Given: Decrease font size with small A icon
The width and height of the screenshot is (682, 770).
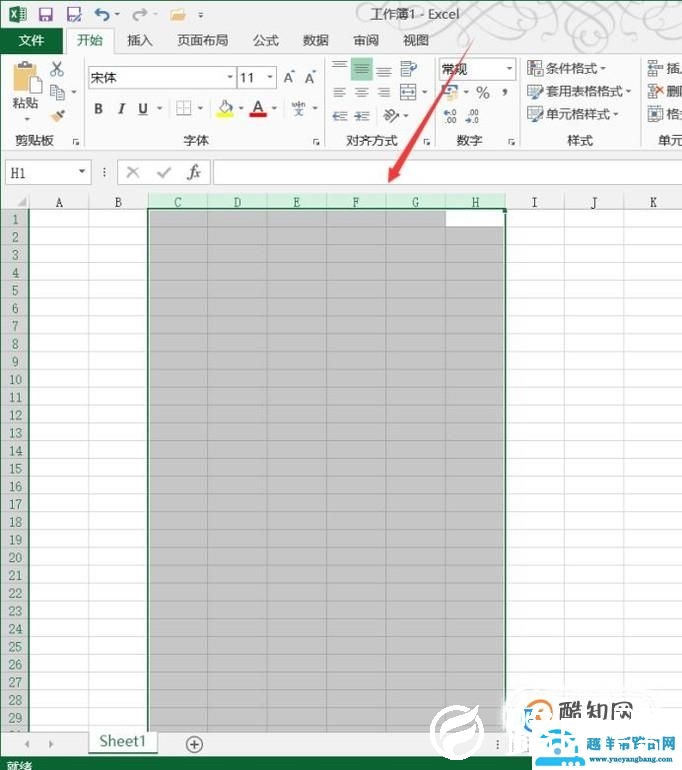Looking at the screenshot, I should pyautogui.click(x=310, y=77).
